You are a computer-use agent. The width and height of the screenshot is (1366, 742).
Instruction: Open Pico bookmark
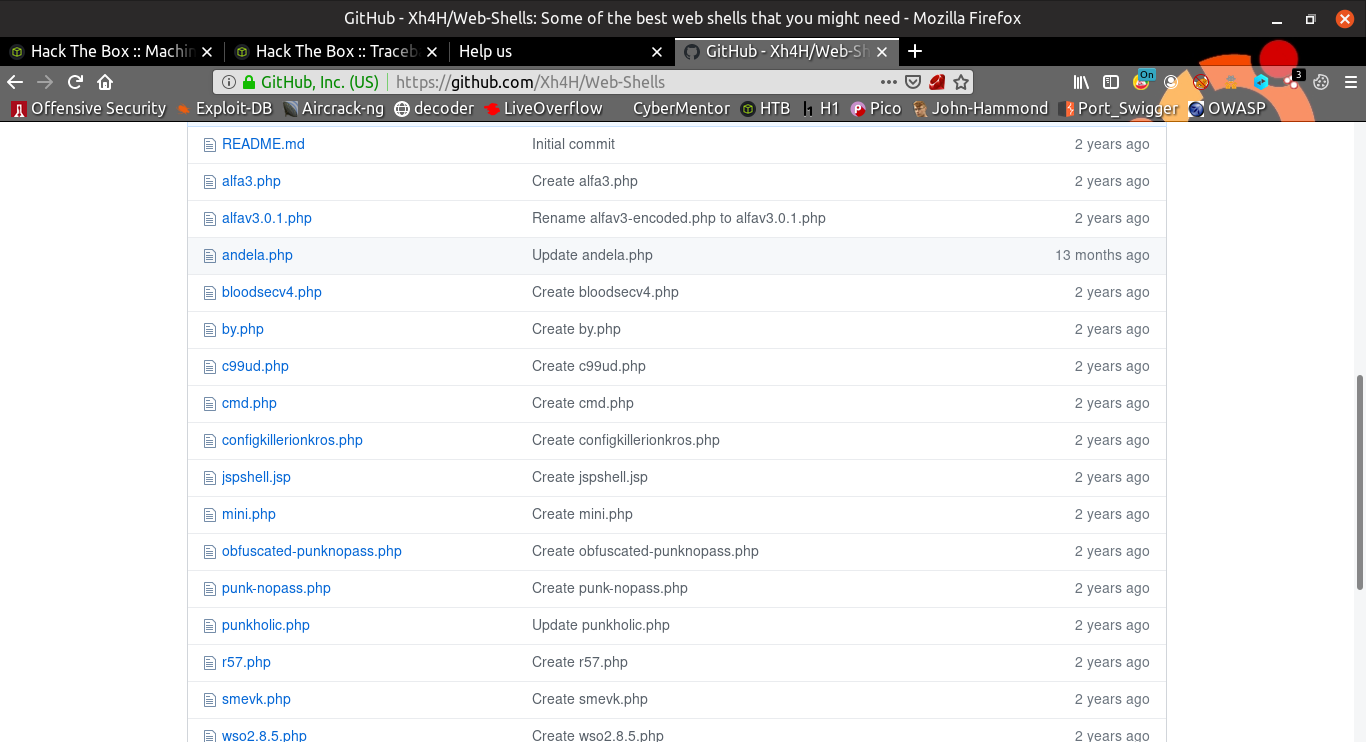(876, 108)
